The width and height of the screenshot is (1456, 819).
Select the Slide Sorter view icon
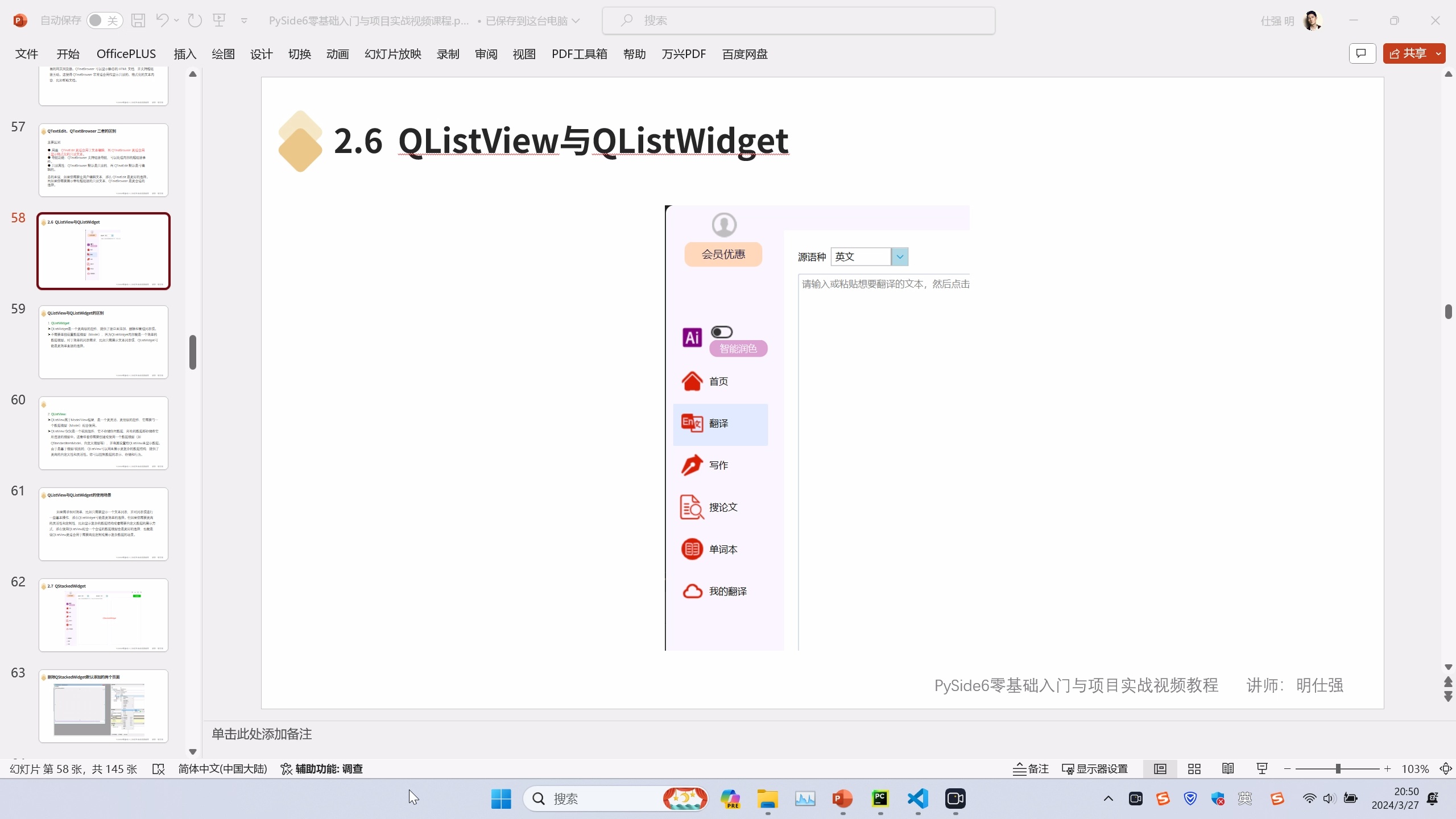(x=1194, y=768)
